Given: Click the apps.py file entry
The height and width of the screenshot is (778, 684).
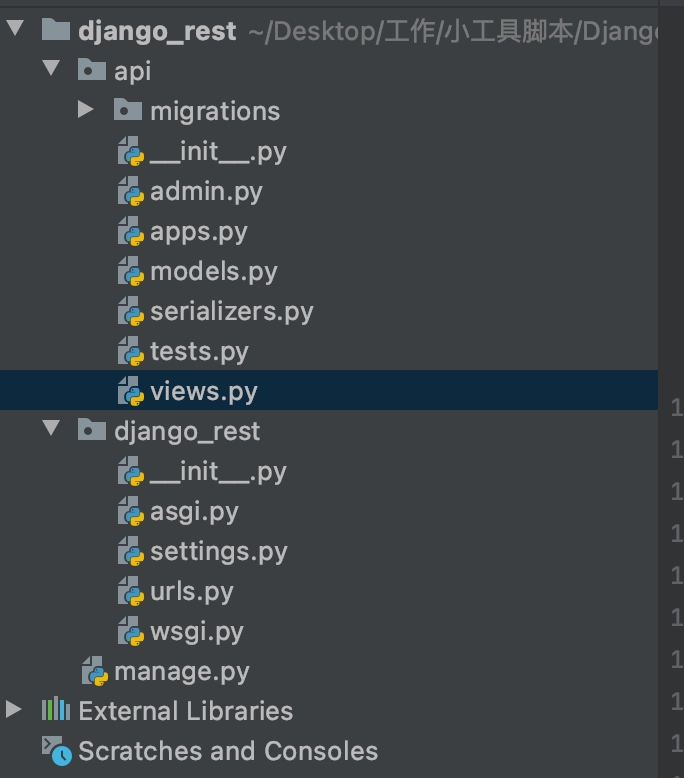Looking at the screenshot, I should click(198, 231).
